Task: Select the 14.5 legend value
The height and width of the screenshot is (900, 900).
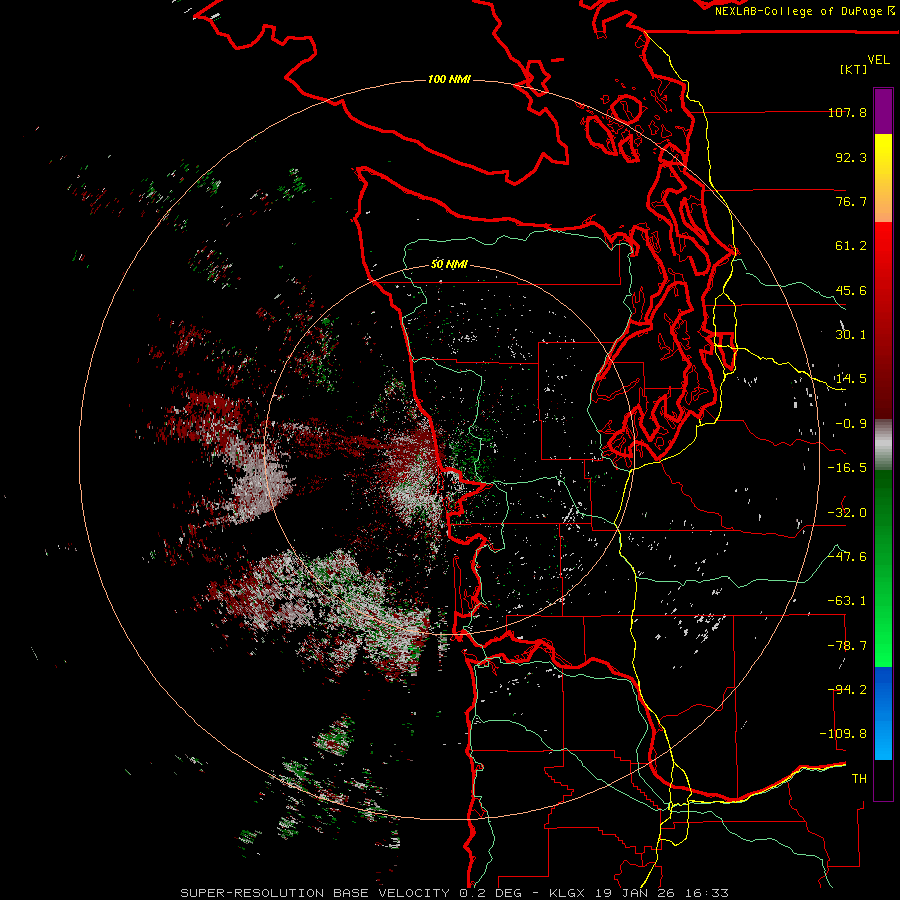Action: click(851, 379)
